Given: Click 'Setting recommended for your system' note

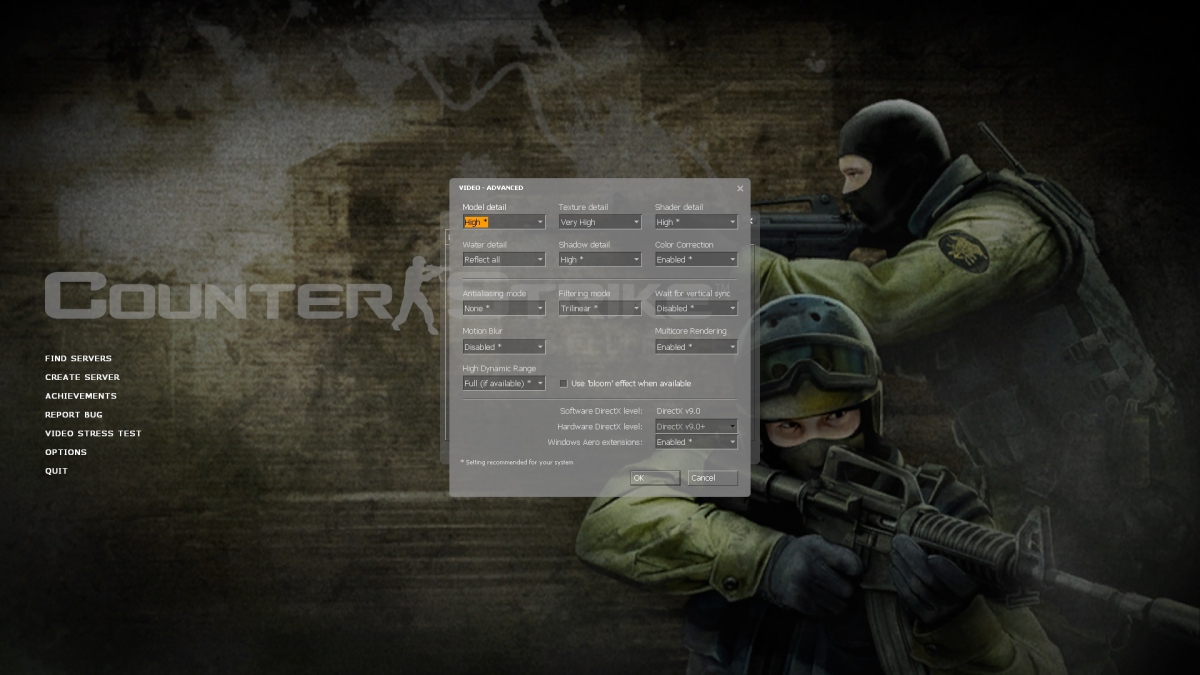Looking at the screenshot, I should 517,462.
